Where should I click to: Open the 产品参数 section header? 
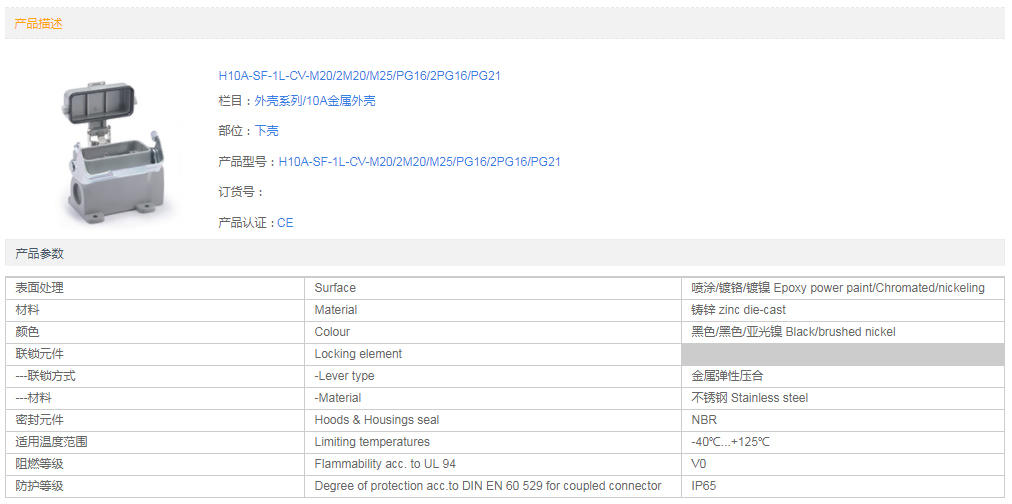[40, 254]
